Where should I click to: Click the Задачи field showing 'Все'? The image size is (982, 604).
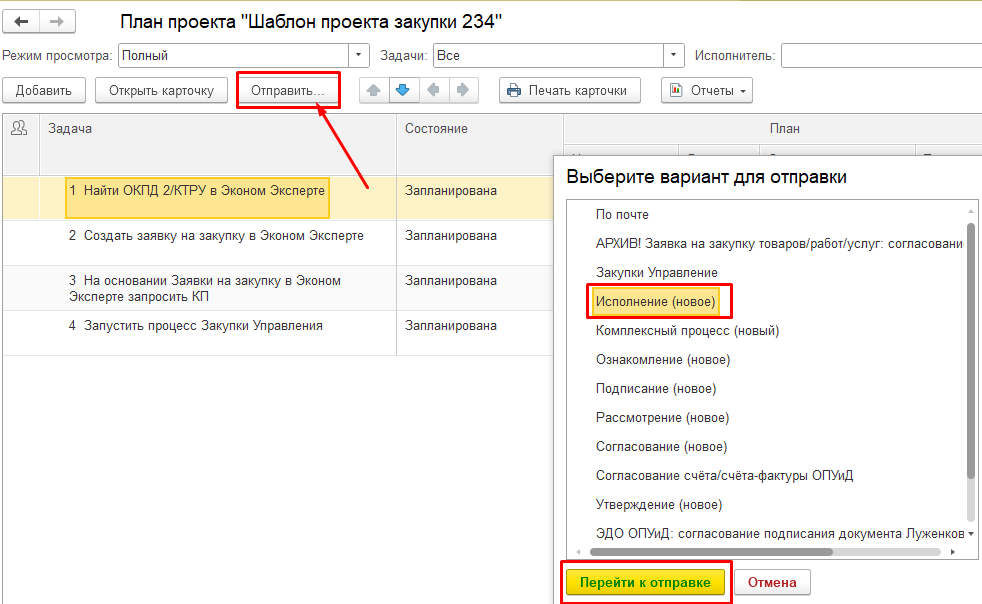click(549, 55)
